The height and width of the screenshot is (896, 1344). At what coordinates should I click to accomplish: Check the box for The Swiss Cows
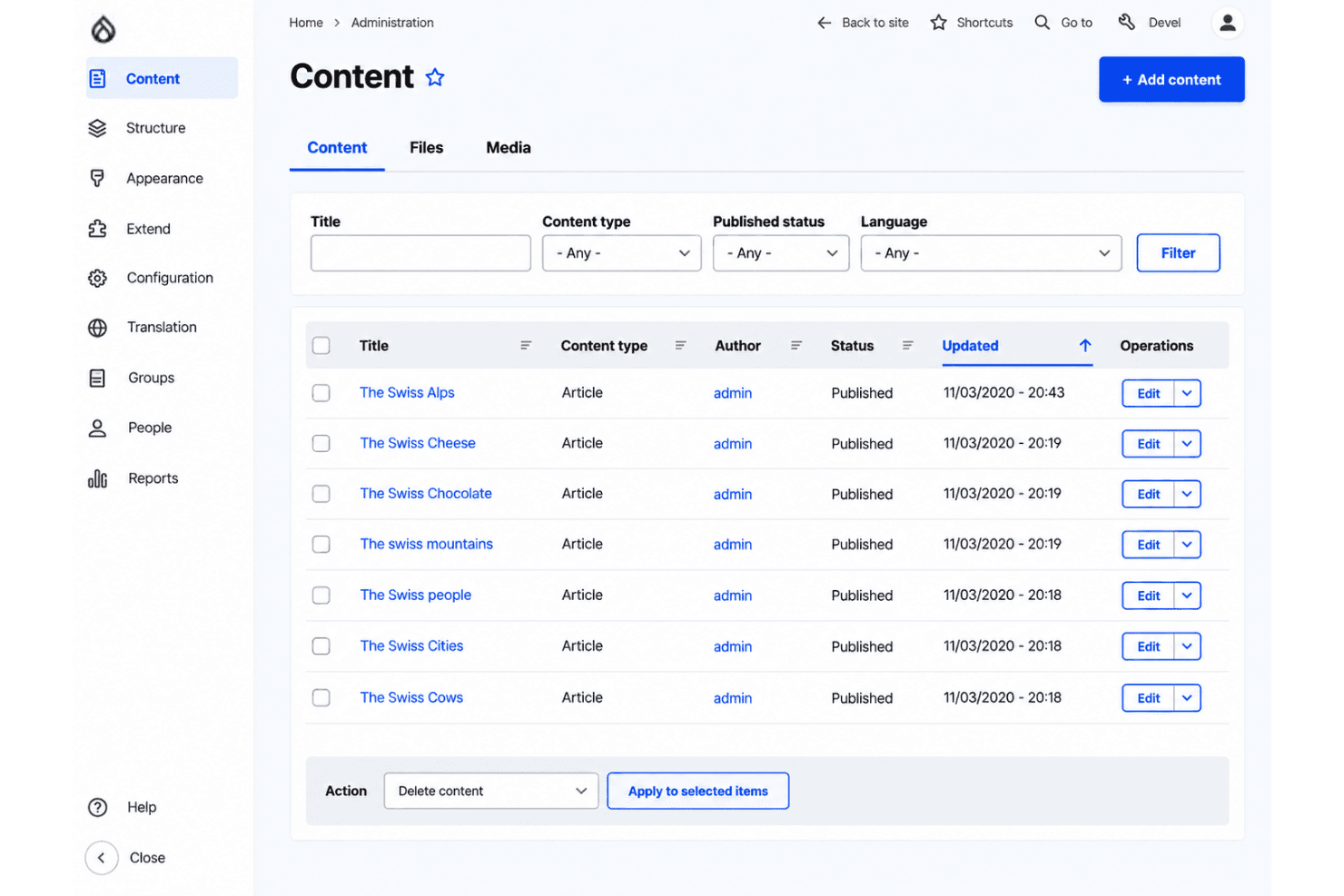click(x=321, y=697)
